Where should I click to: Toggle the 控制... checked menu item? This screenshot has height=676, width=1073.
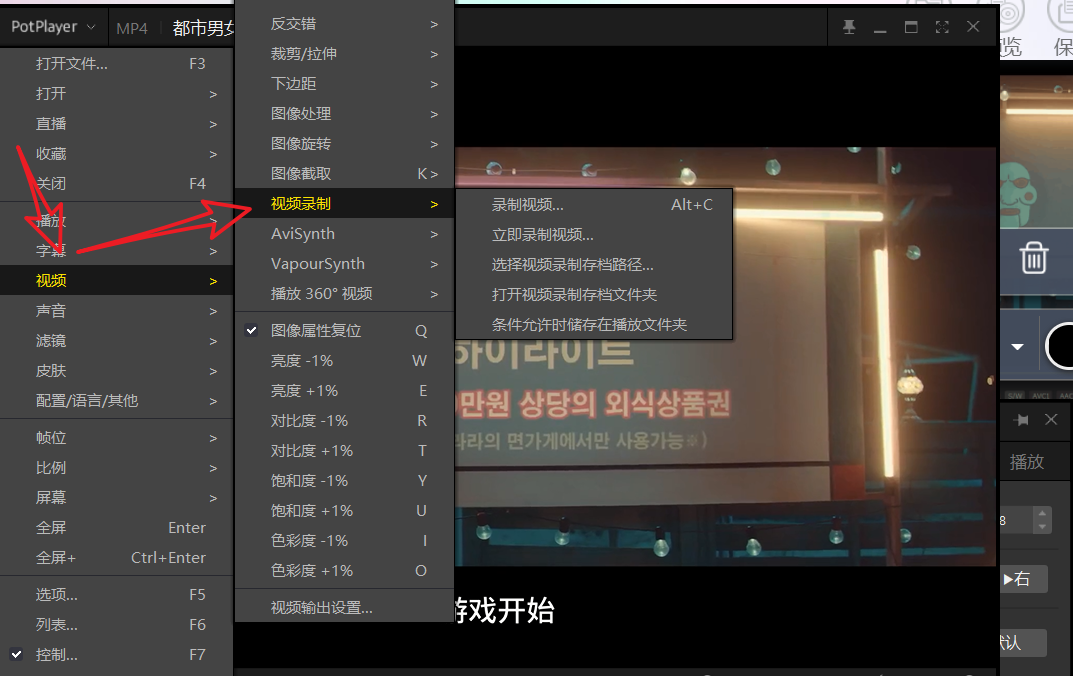[57, 655]
